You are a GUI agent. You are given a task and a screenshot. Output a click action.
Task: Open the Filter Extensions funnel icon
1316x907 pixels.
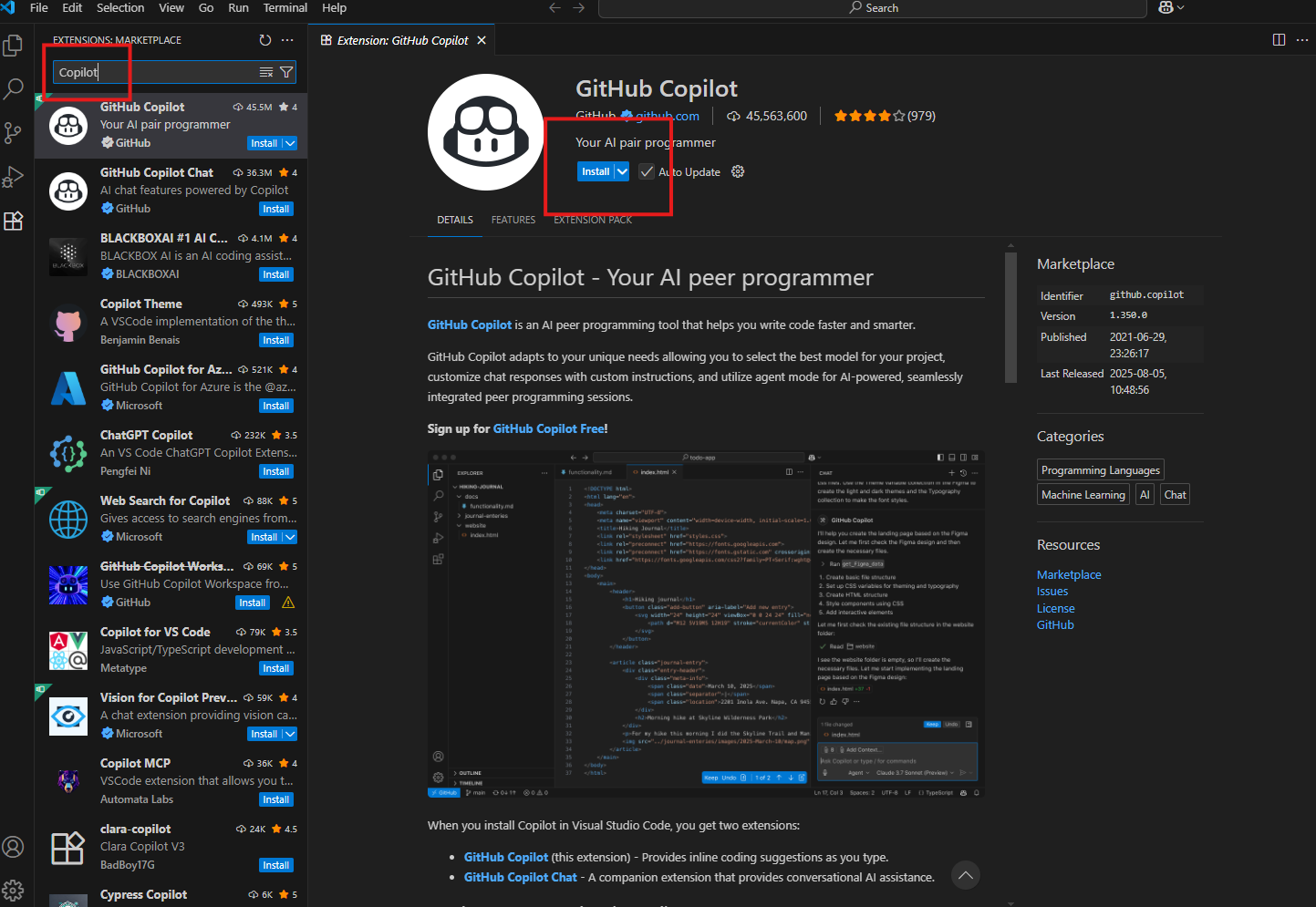click(x=286, y=71)
